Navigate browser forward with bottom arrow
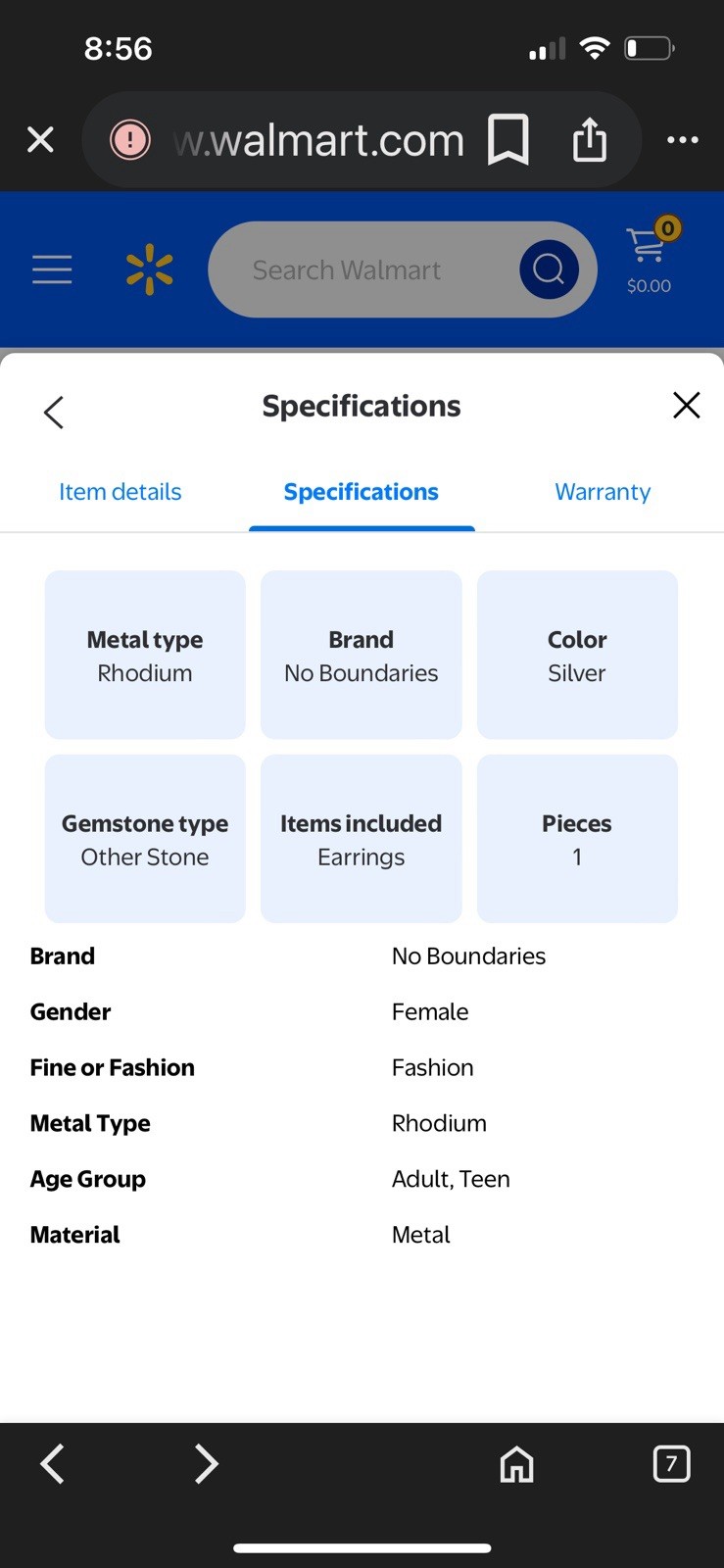724x1568 pixels. pos(206,1464)
